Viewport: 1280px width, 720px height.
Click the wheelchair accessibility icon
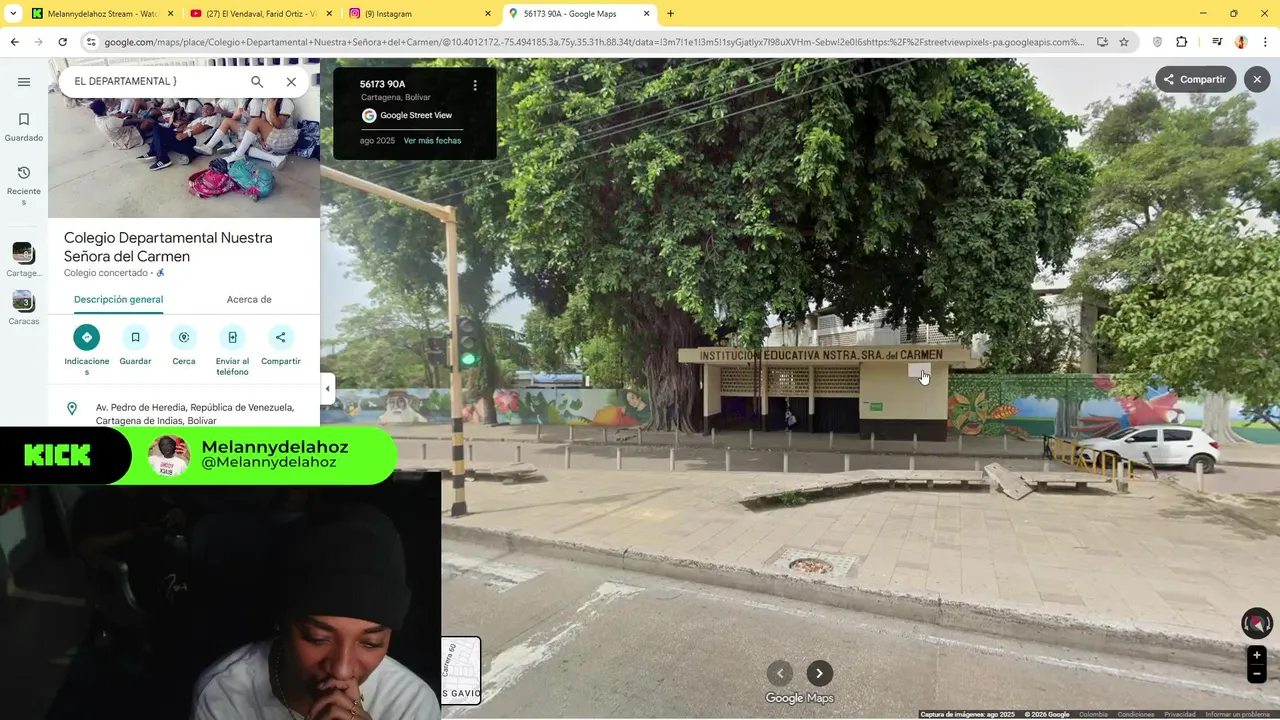tap(160, 273)
